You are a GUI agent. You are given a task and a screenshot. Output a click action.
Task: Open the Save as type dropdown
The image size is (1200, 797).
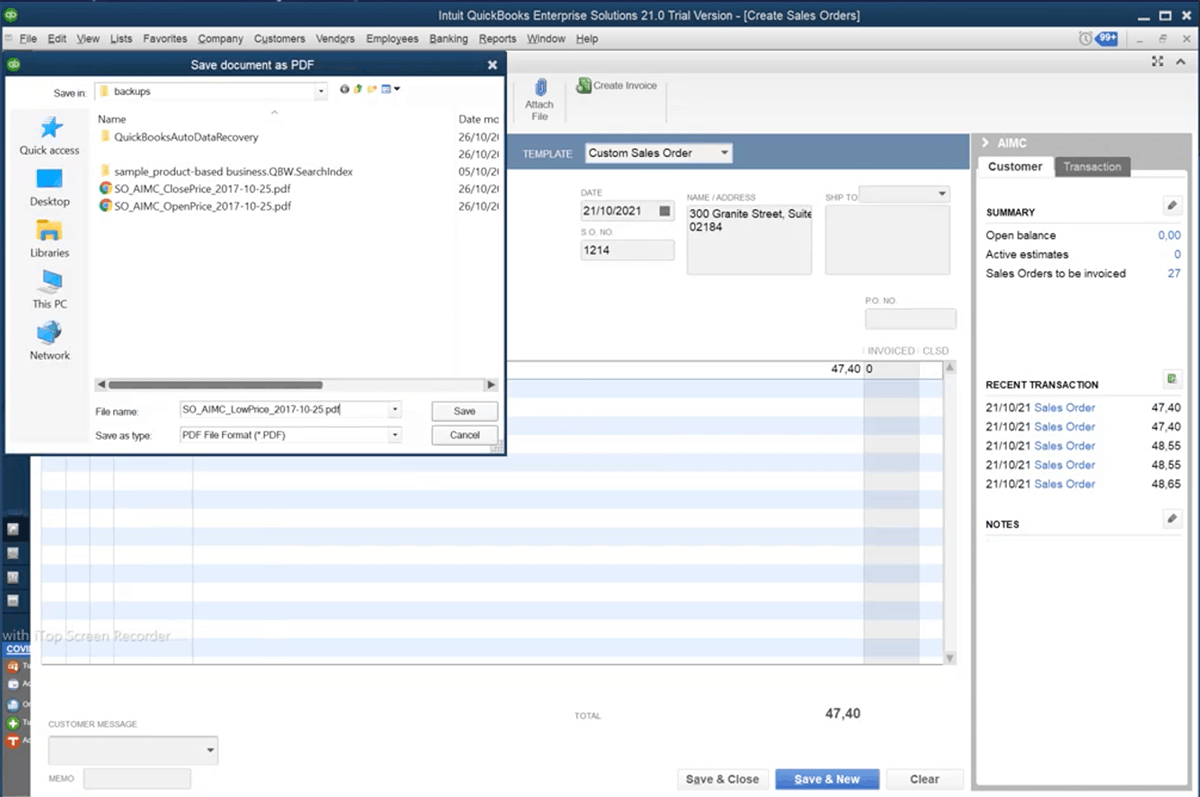click(395, 435)
